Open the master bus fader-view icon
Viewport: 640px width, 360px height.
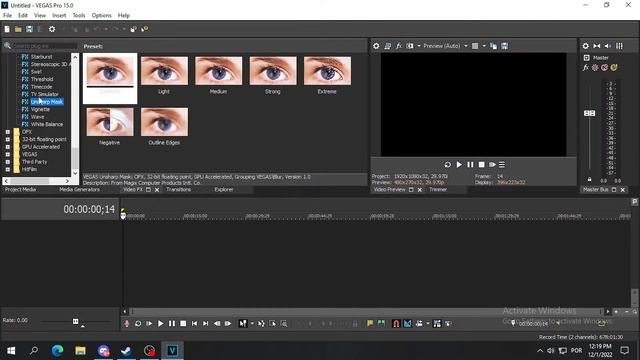pos(619,46)
